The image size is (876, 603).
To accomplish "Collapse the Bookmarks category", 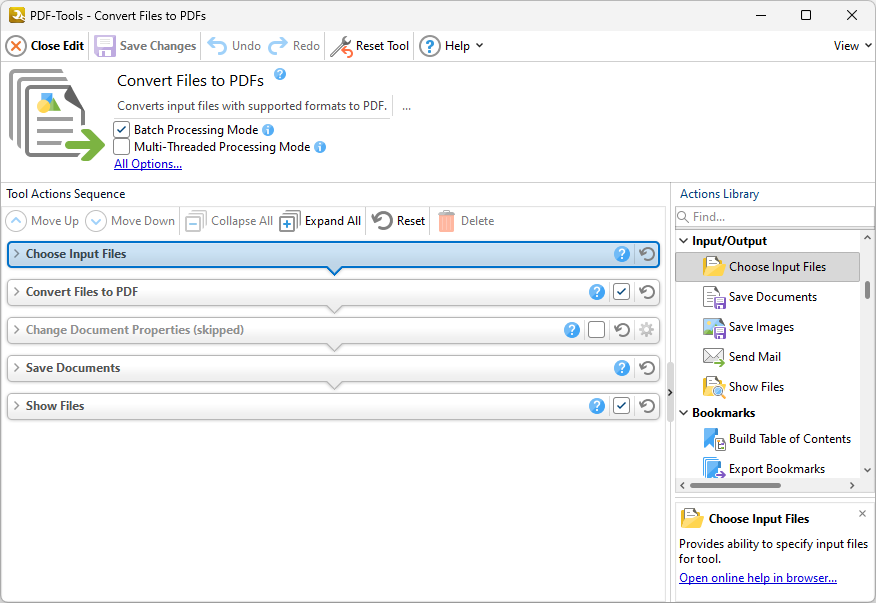I will coord(684,412).
